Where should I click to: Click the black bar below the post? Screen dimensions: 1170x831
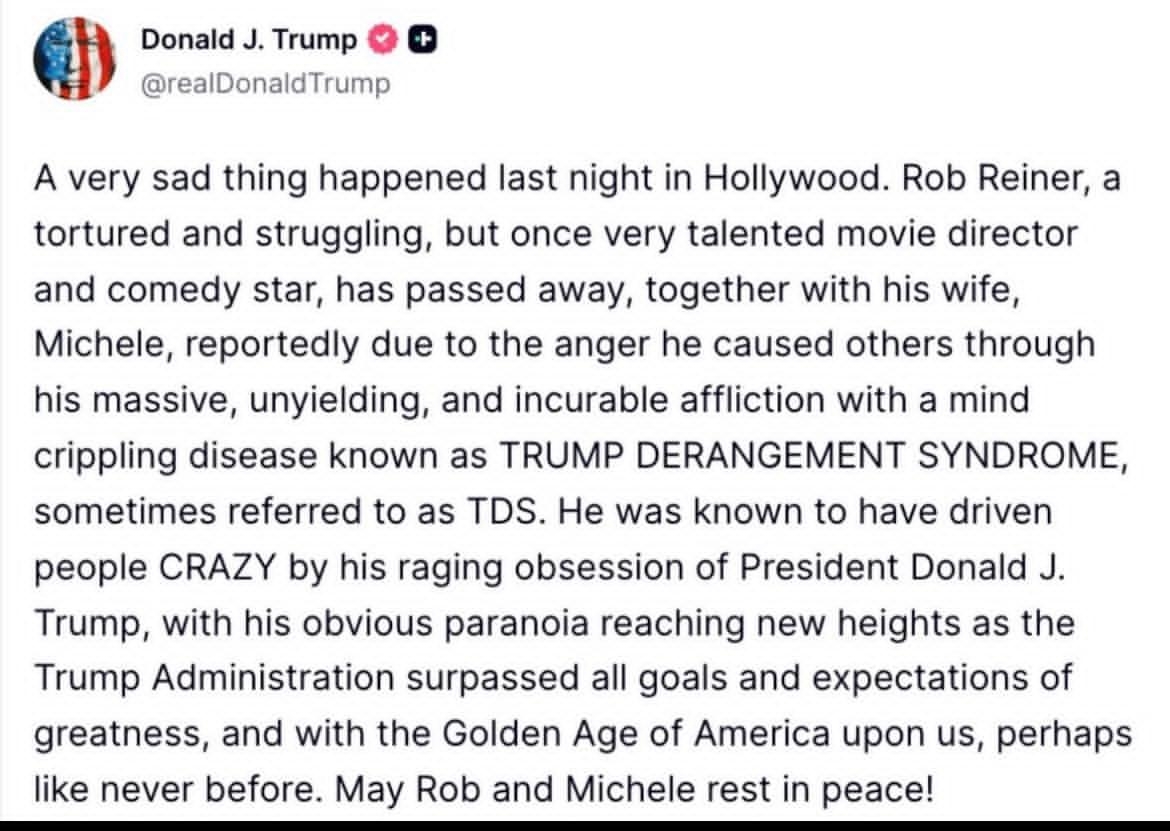585,824
